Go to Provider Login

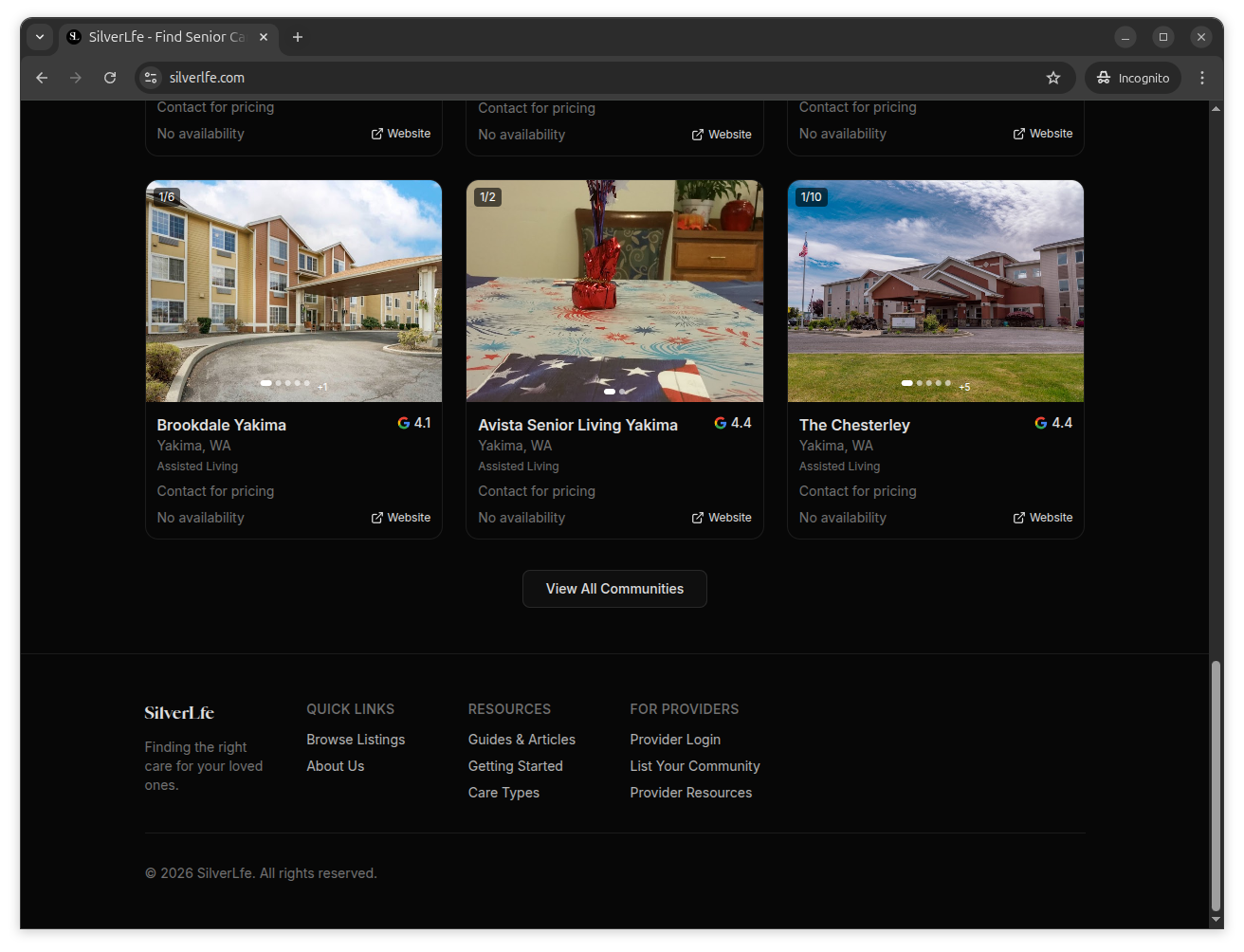click(675, 740)
